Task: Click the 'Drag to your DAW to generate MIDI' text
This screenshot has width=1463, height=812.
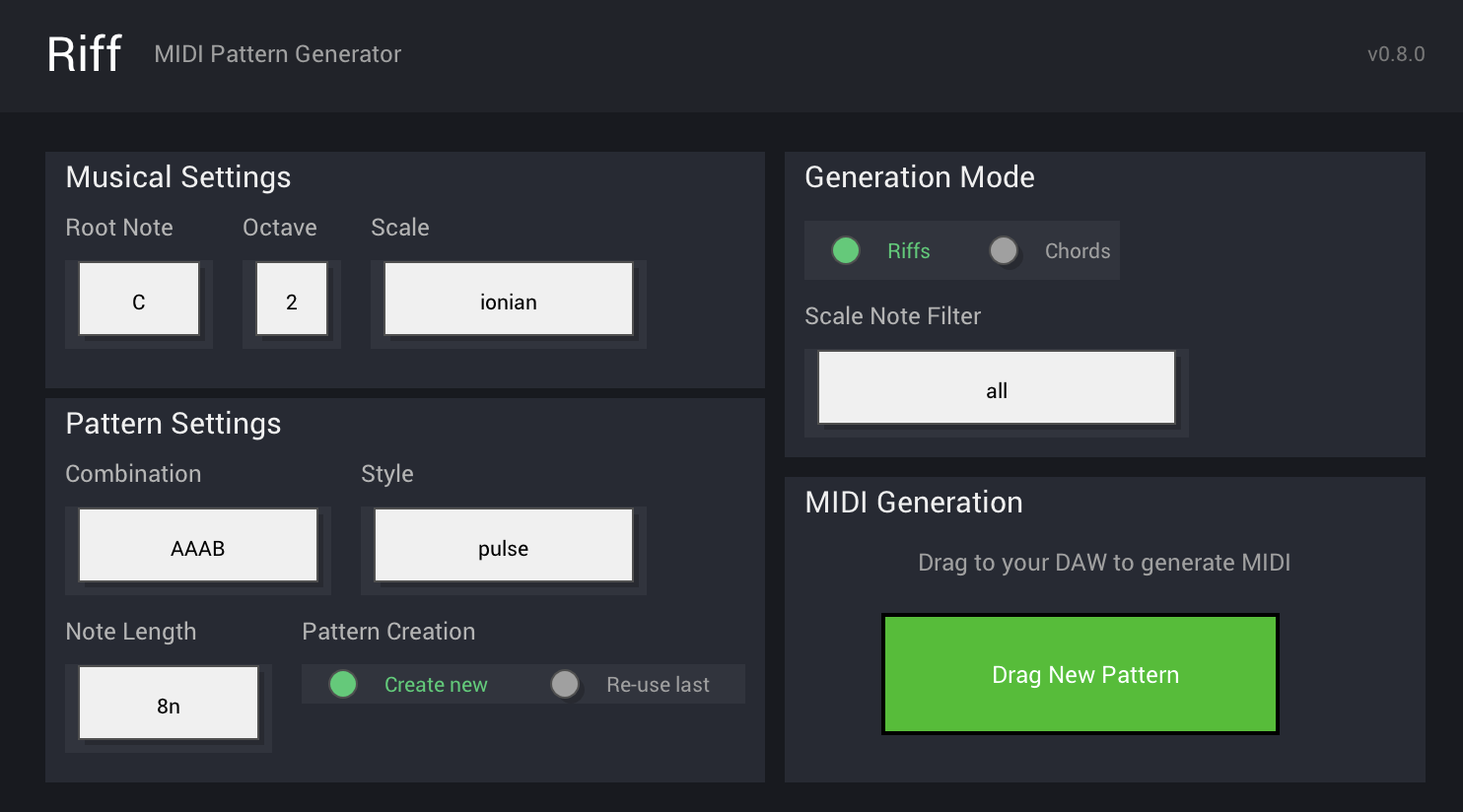Action: coord(1104,563)
